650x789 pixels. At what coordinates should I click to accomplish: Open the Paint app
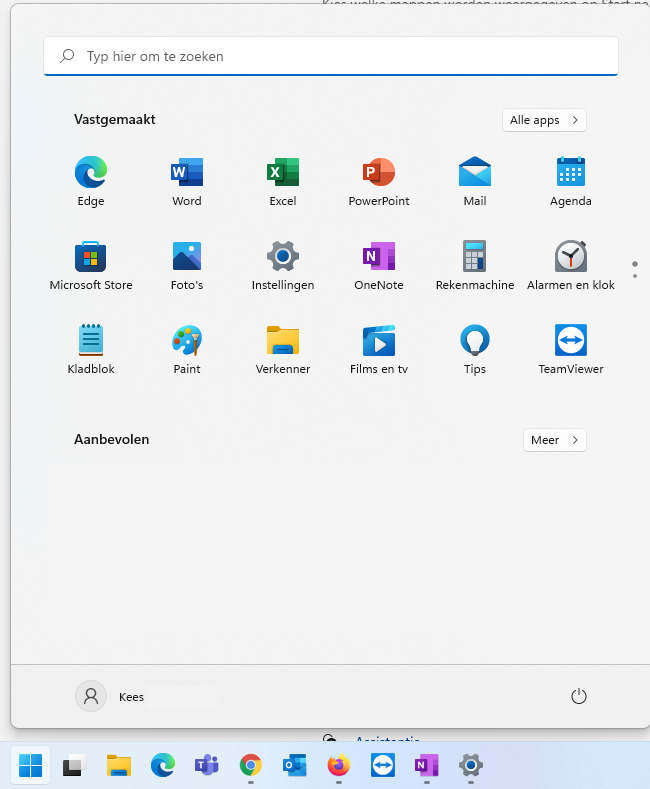187,349
